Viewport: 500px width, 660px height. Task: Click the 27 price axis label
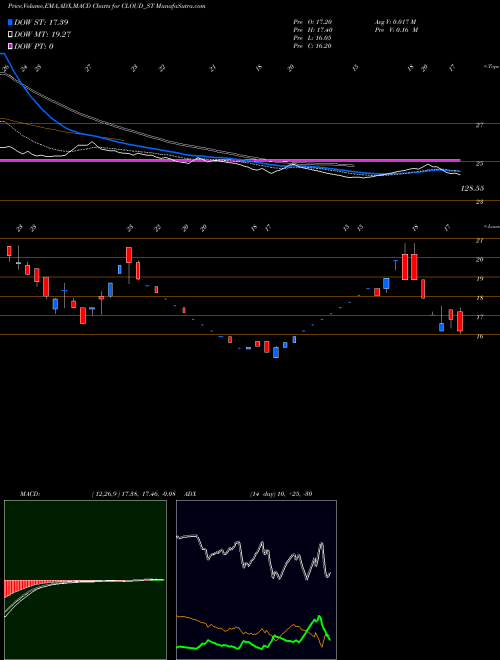click(479, 125)
